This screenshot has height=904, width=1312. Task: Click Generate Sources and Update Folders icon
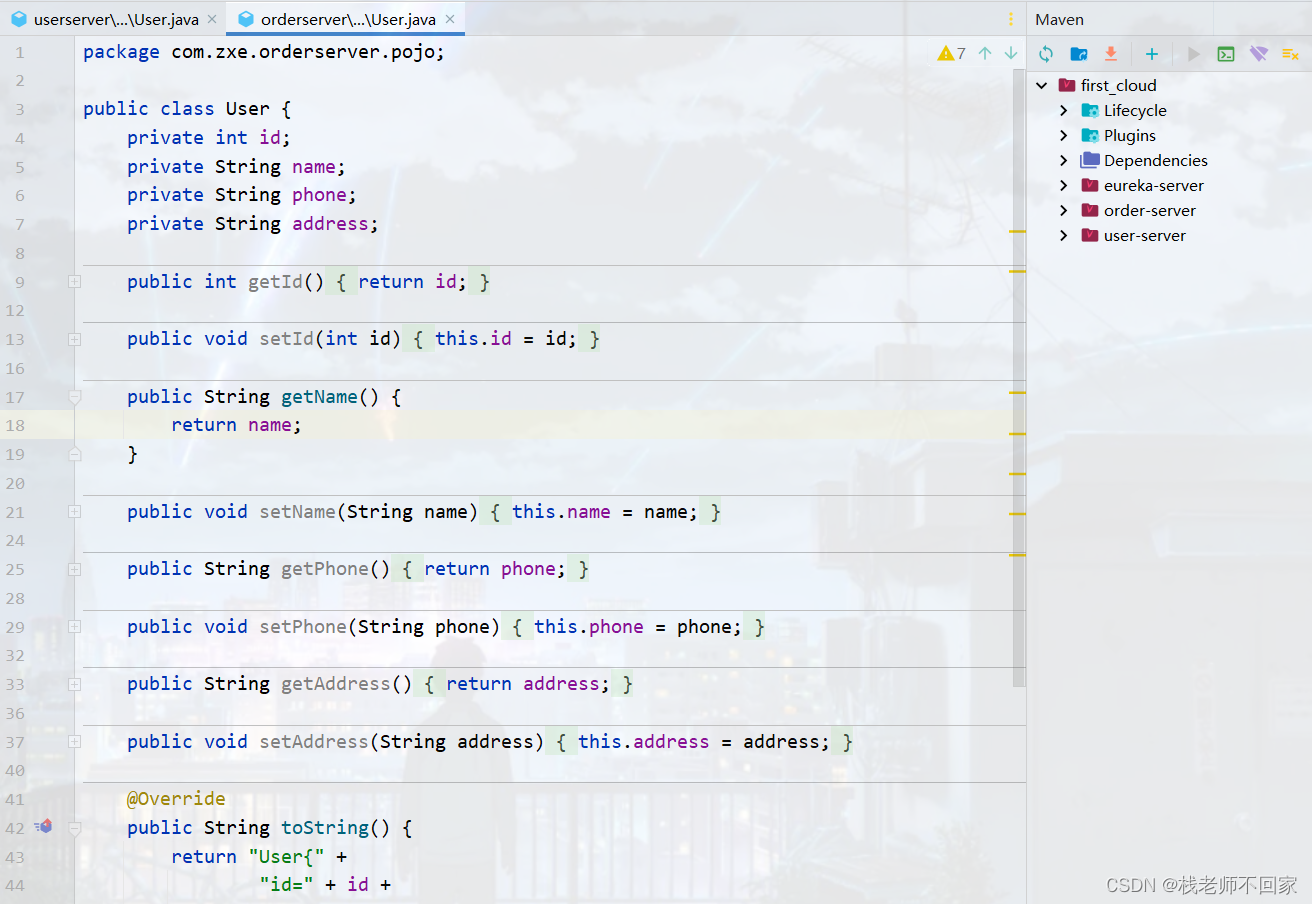click(x=1079, y=54)
